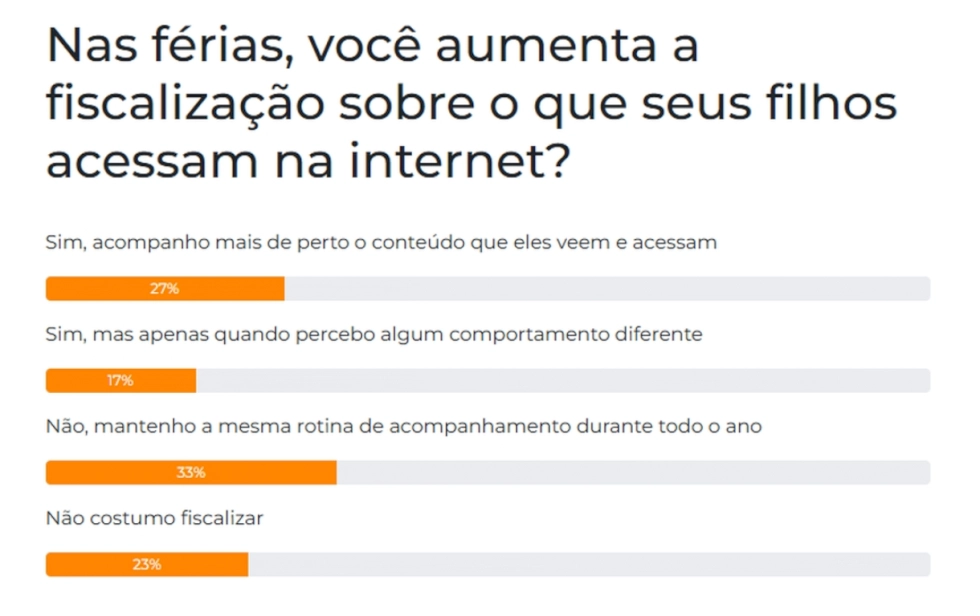The width and height of the screenshot is (980, 616).
Task: Select option "Não costumo fiscalizar"
Action: (154, 519)
